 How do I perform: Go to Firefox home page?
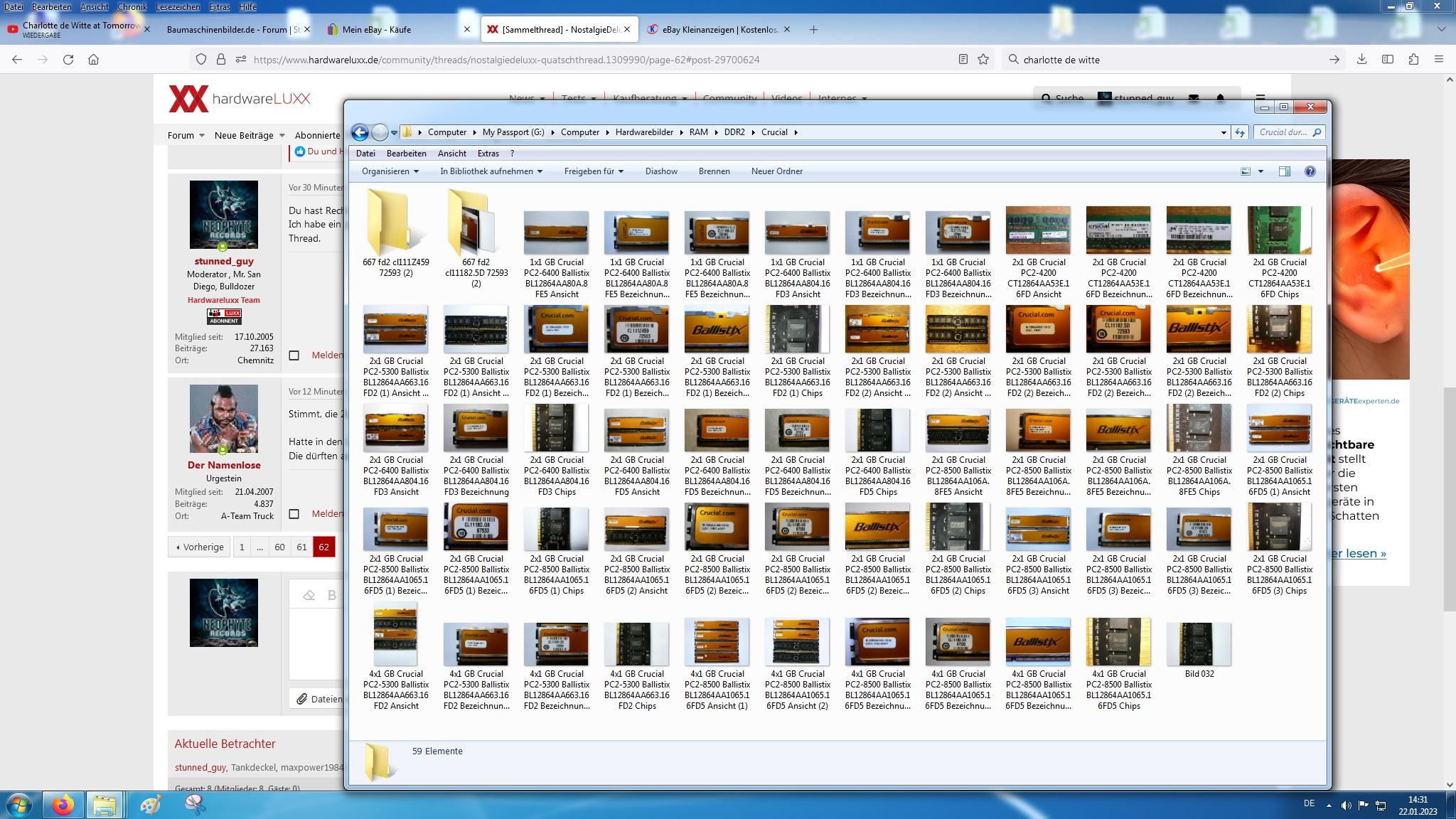[93, 60]
